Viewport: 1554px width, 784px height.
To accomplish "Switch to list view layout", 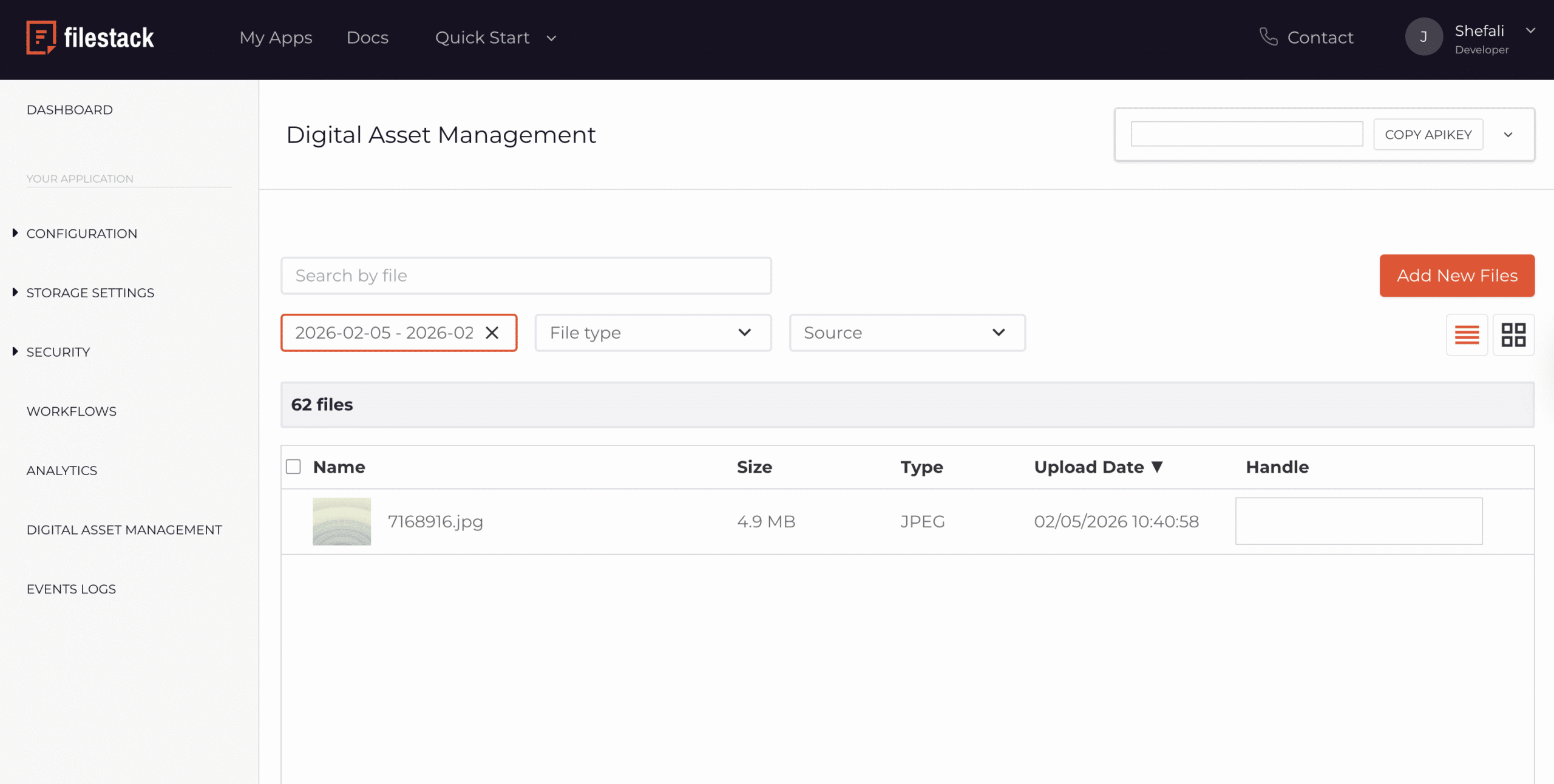I will tap(1467, 334).
